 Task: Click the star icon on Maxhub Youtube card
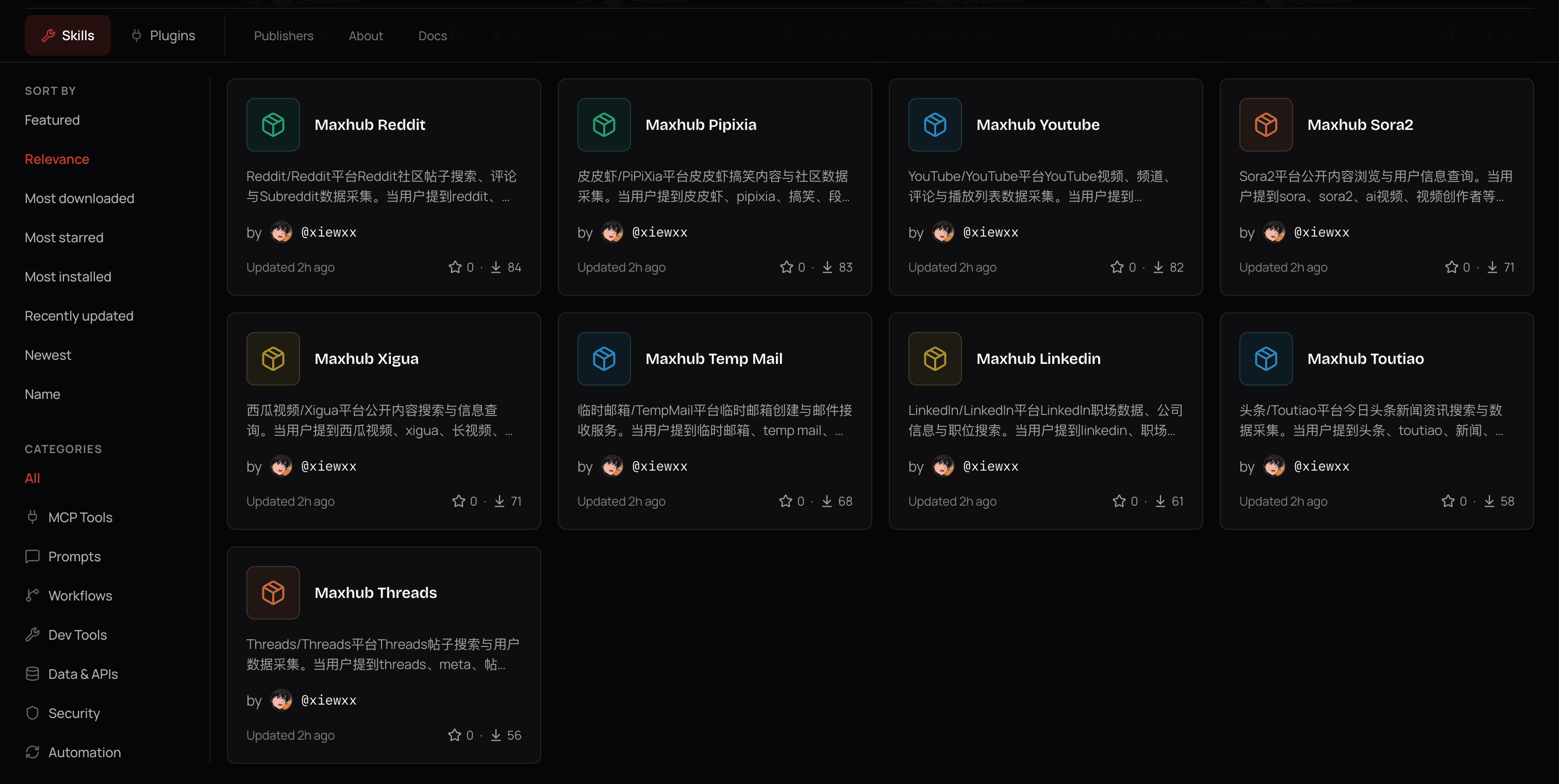1117,267
